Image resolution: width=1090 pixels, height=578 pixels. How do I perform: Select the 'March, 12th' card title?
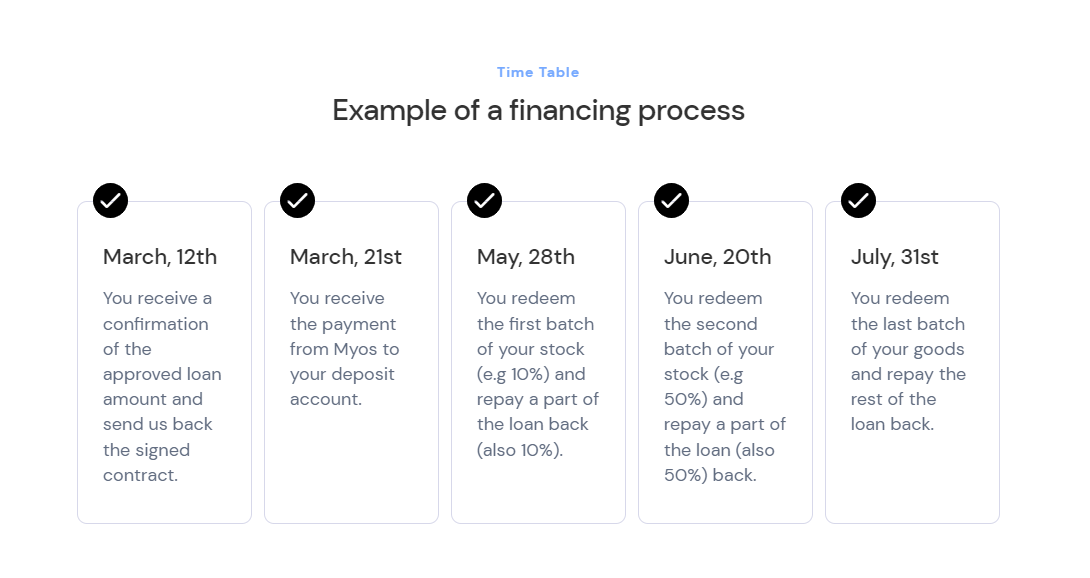click(160, 257)
